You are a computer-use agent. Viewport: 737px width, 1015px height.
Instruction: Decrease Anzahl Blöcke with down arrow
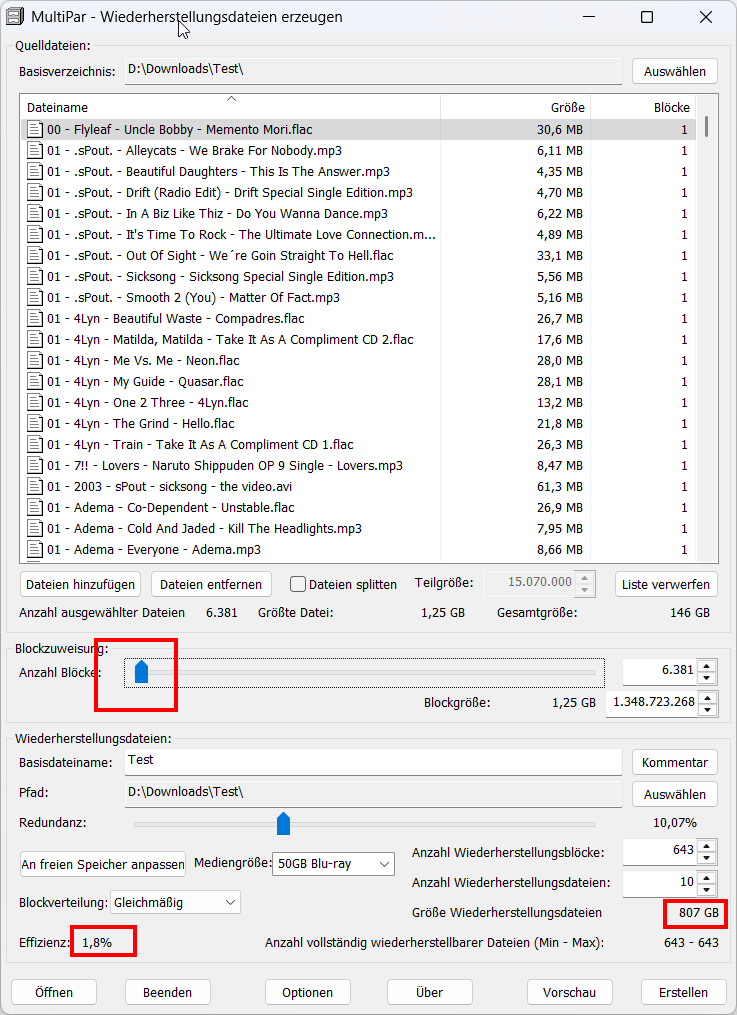point(707,678)
